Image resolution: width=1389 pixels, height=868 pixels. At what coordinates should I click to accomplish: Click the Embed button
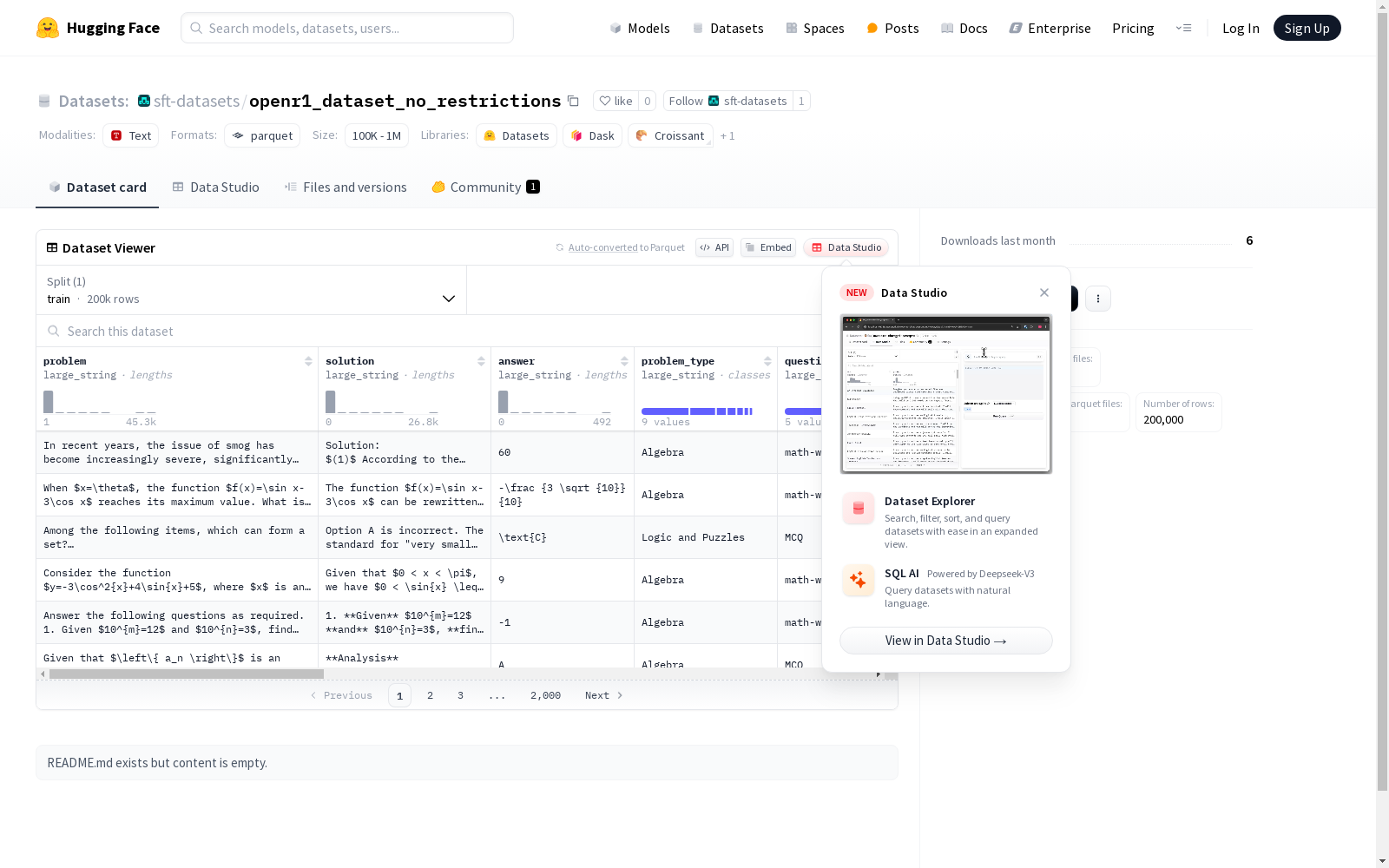[768, 247]
